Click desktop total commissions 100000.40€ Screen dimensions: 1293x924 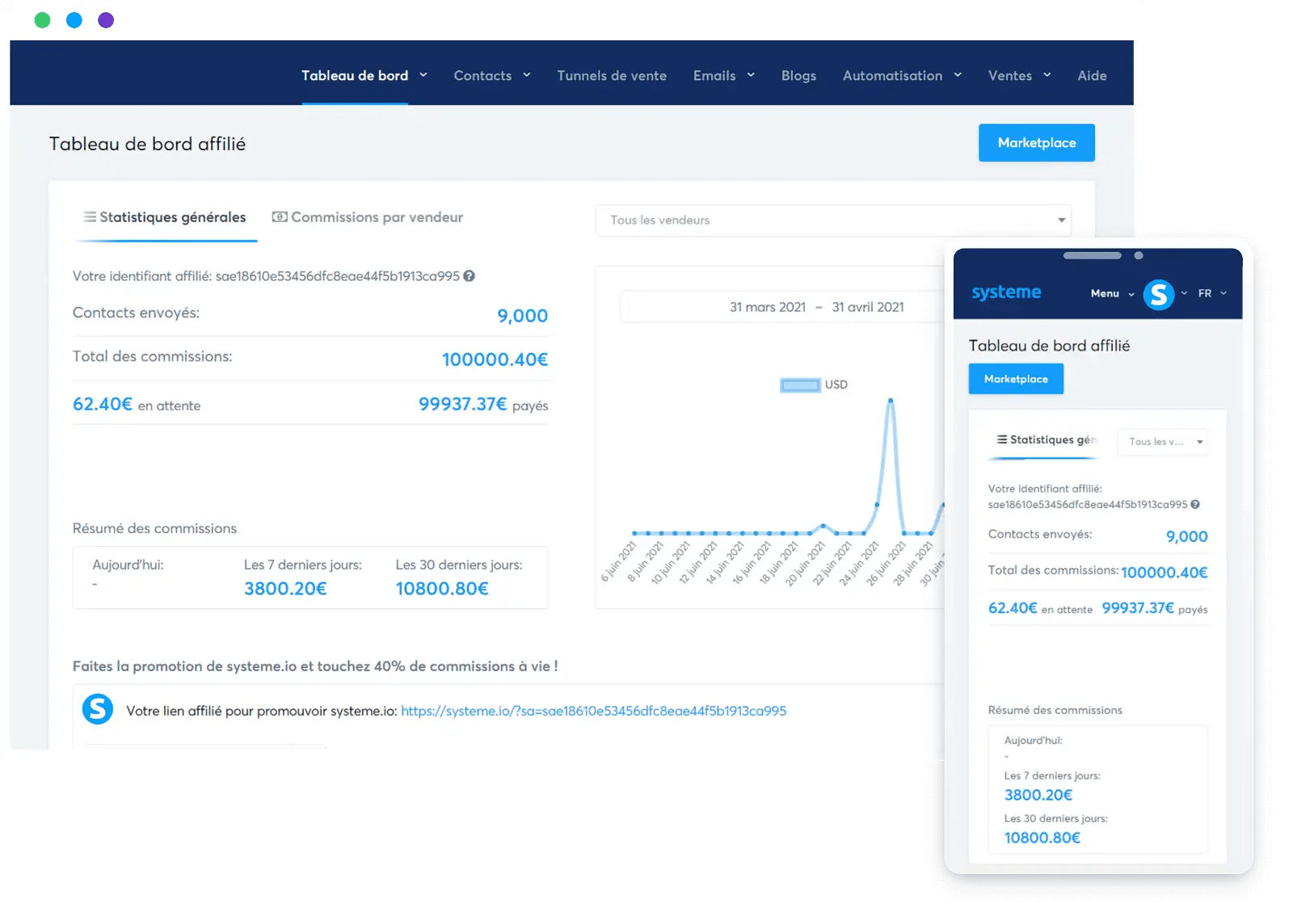[495, 359]
